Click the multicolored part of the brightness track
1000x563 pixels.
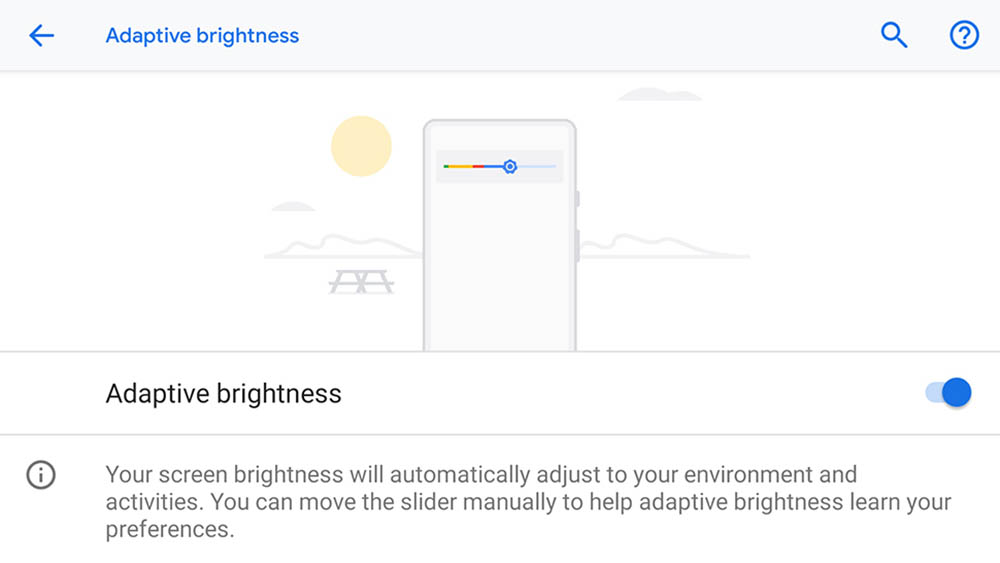470,166
